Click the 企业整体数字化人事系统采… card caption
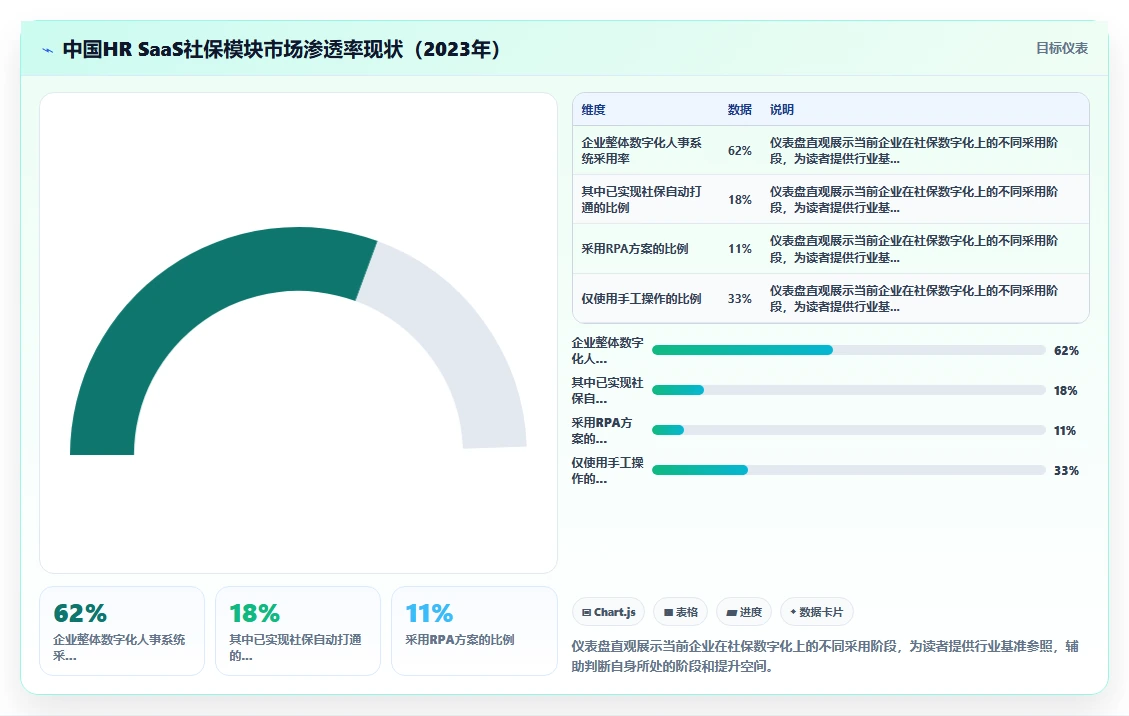 tap(119, 648)
